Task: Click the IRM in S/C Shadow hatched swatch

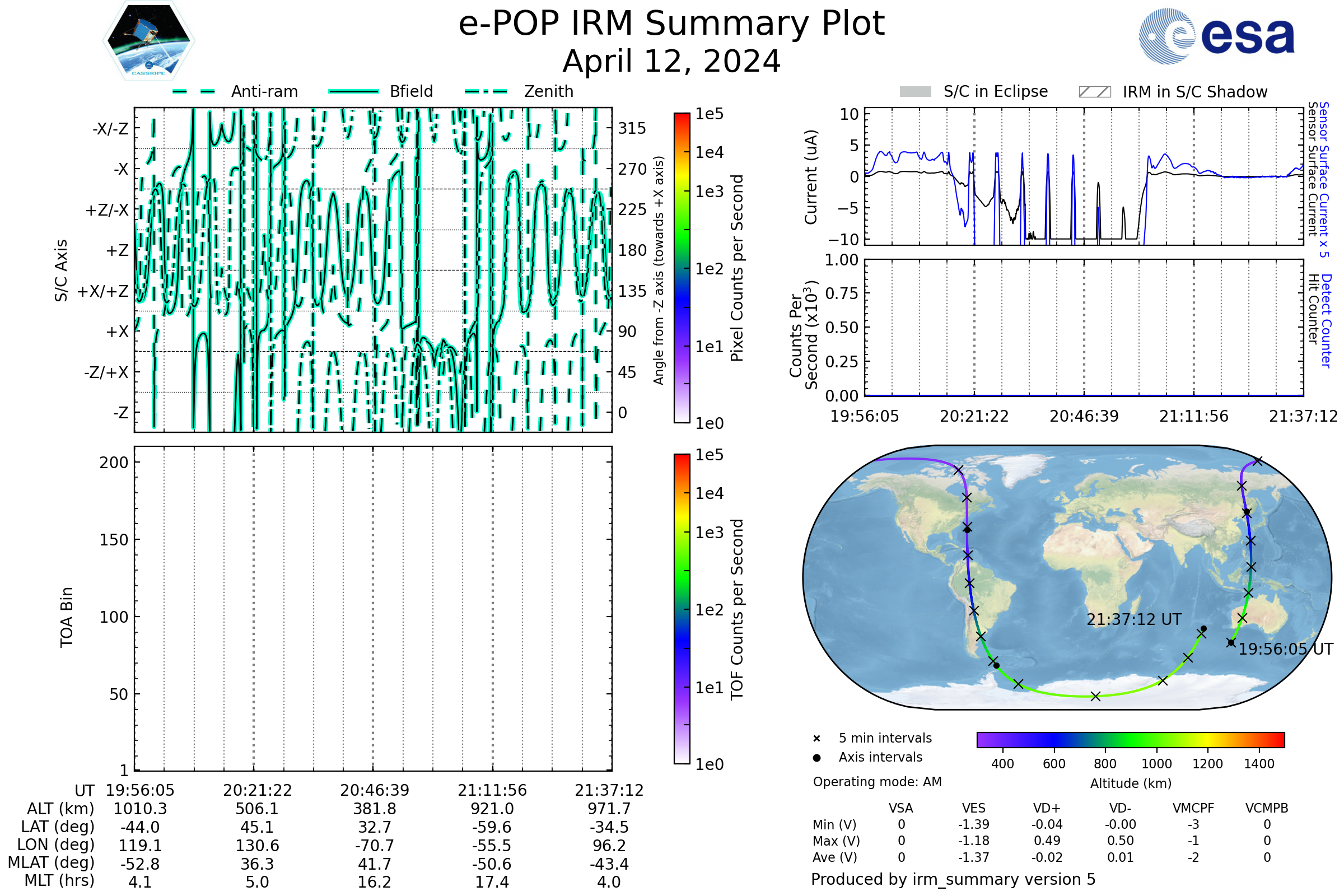Action: (x=1094, y=92)
